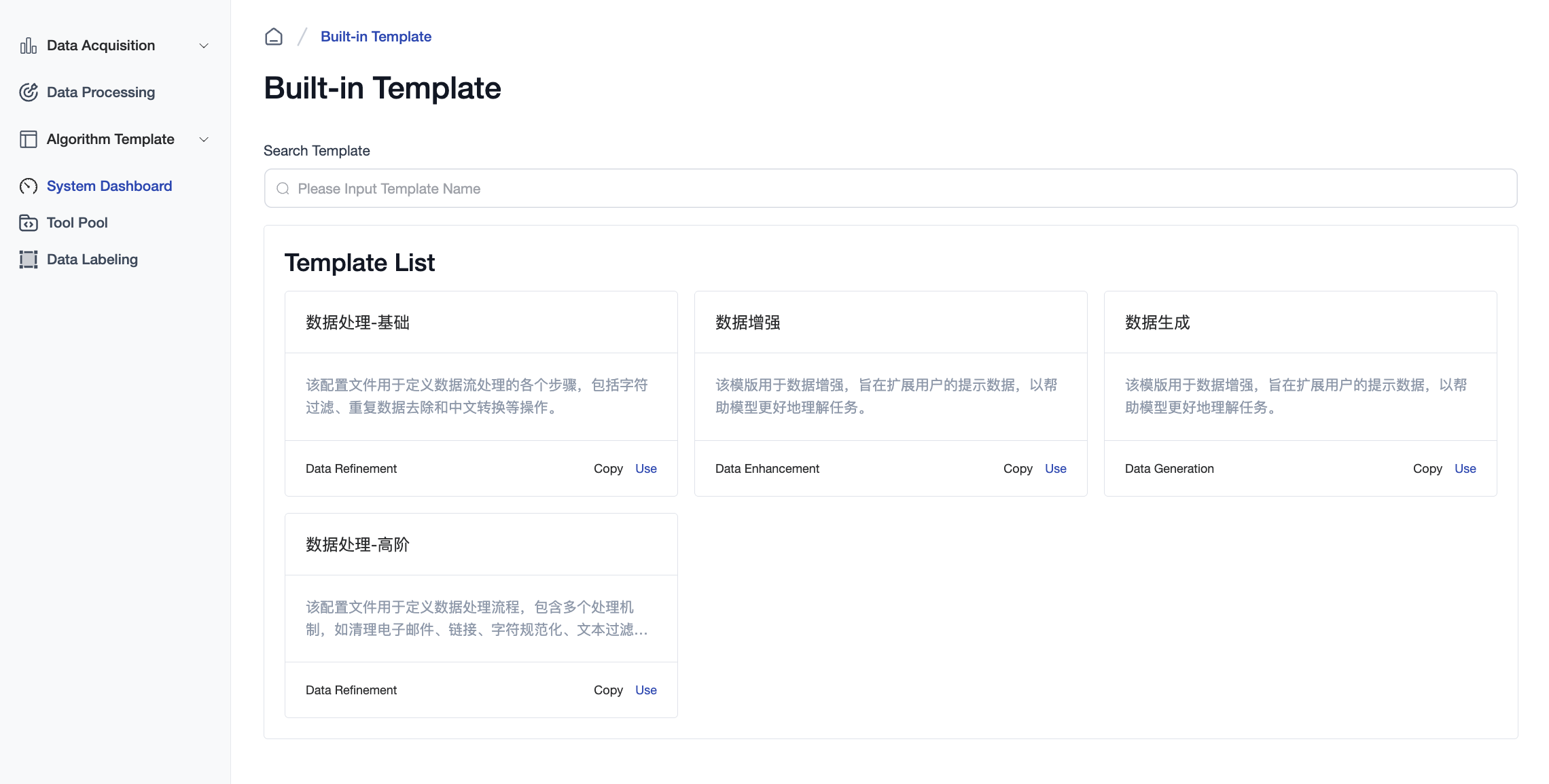
Task: Go home via breadcrumb house icon
Action: coord(274,37)
